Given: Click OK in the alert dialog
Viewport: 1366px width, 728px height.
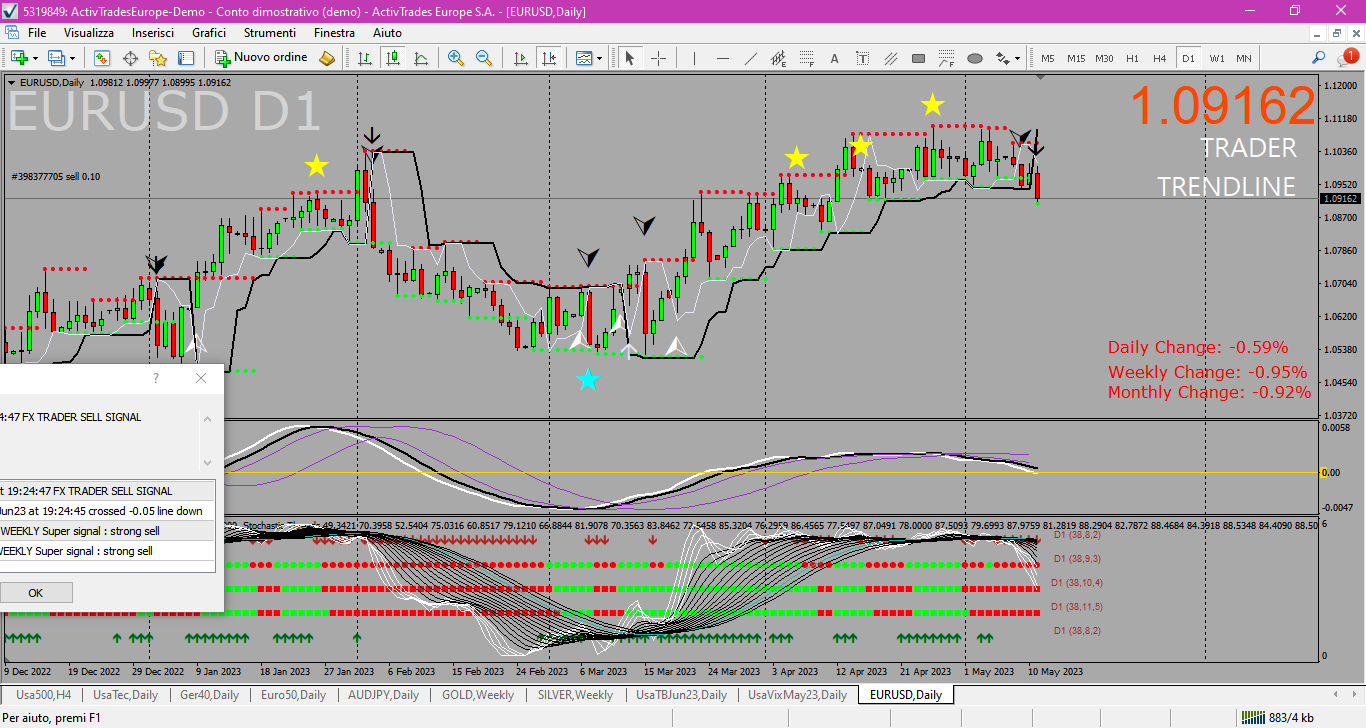Looking at the screenshot, I should click(x=35, y=593).
